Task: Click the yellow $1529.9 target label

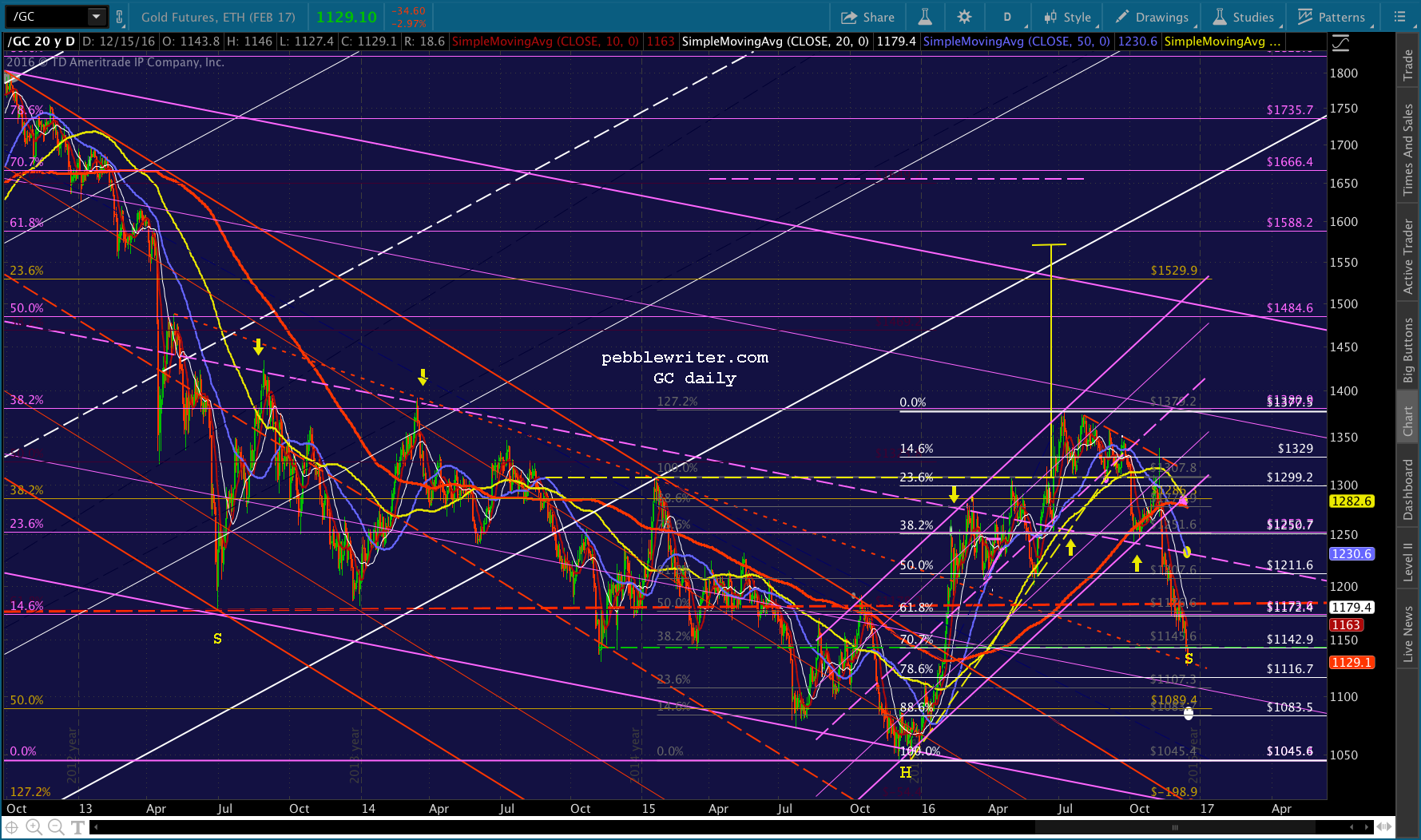Action: [x=1174, y=271]
